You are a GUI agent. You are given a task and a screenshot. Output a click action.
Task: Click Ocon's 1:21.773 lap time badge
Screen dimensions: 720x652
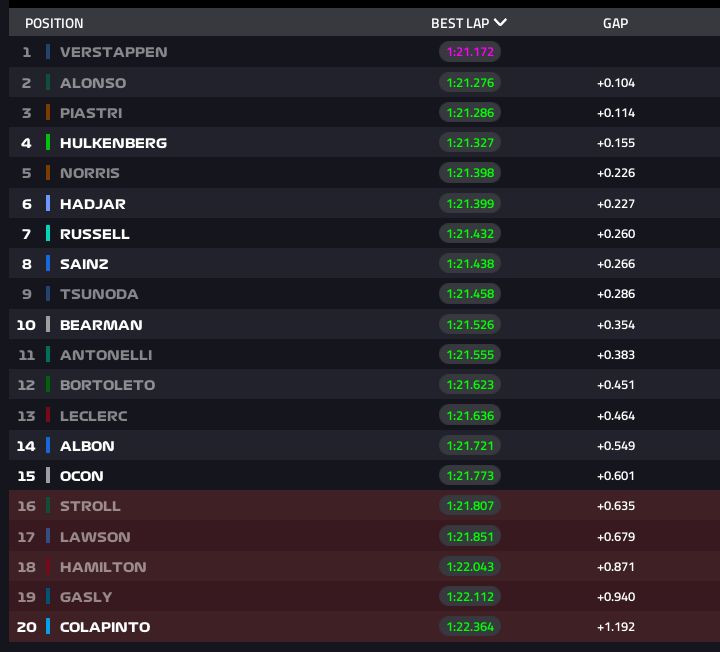coord(470,476)
